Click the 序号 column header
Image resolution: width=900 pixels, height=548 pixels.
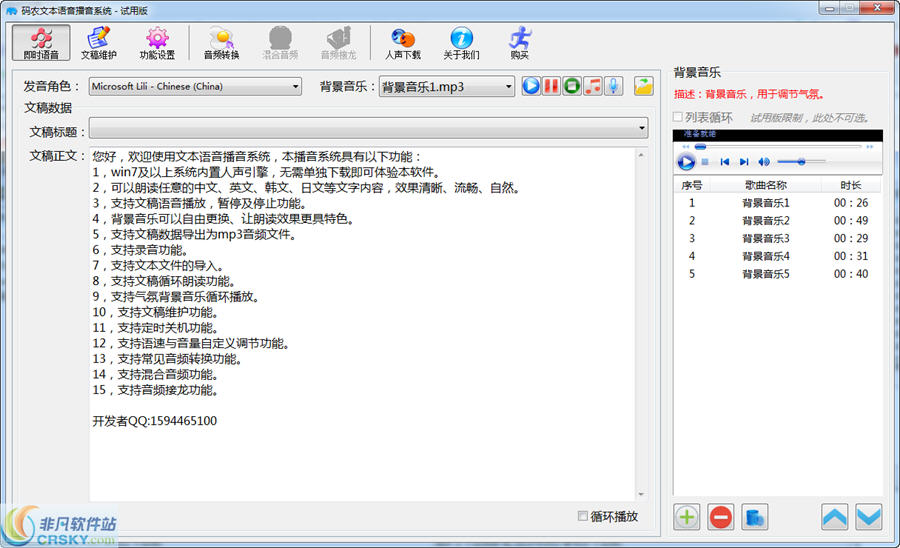(x=692, y=185)
